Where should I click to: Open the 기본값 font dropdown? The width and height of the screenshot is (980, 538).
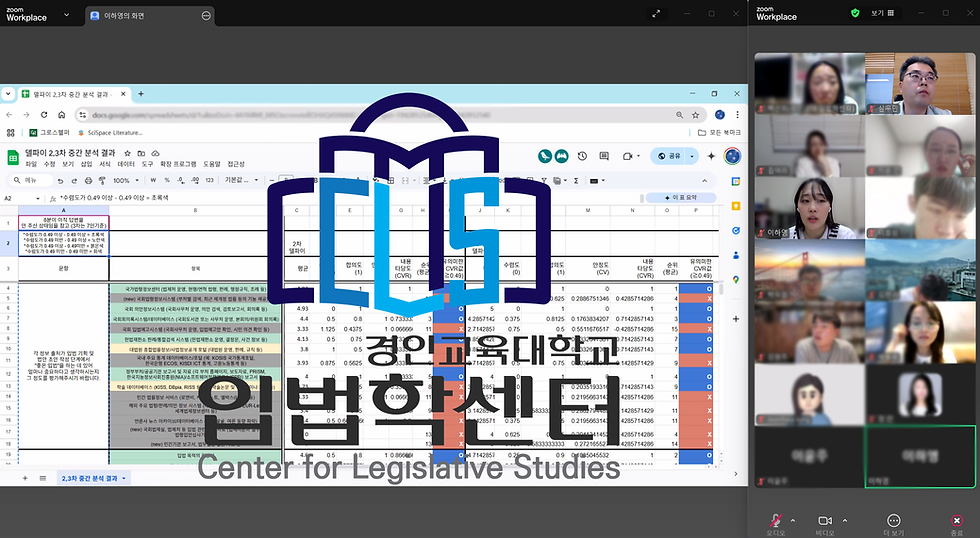pos(241,181)
